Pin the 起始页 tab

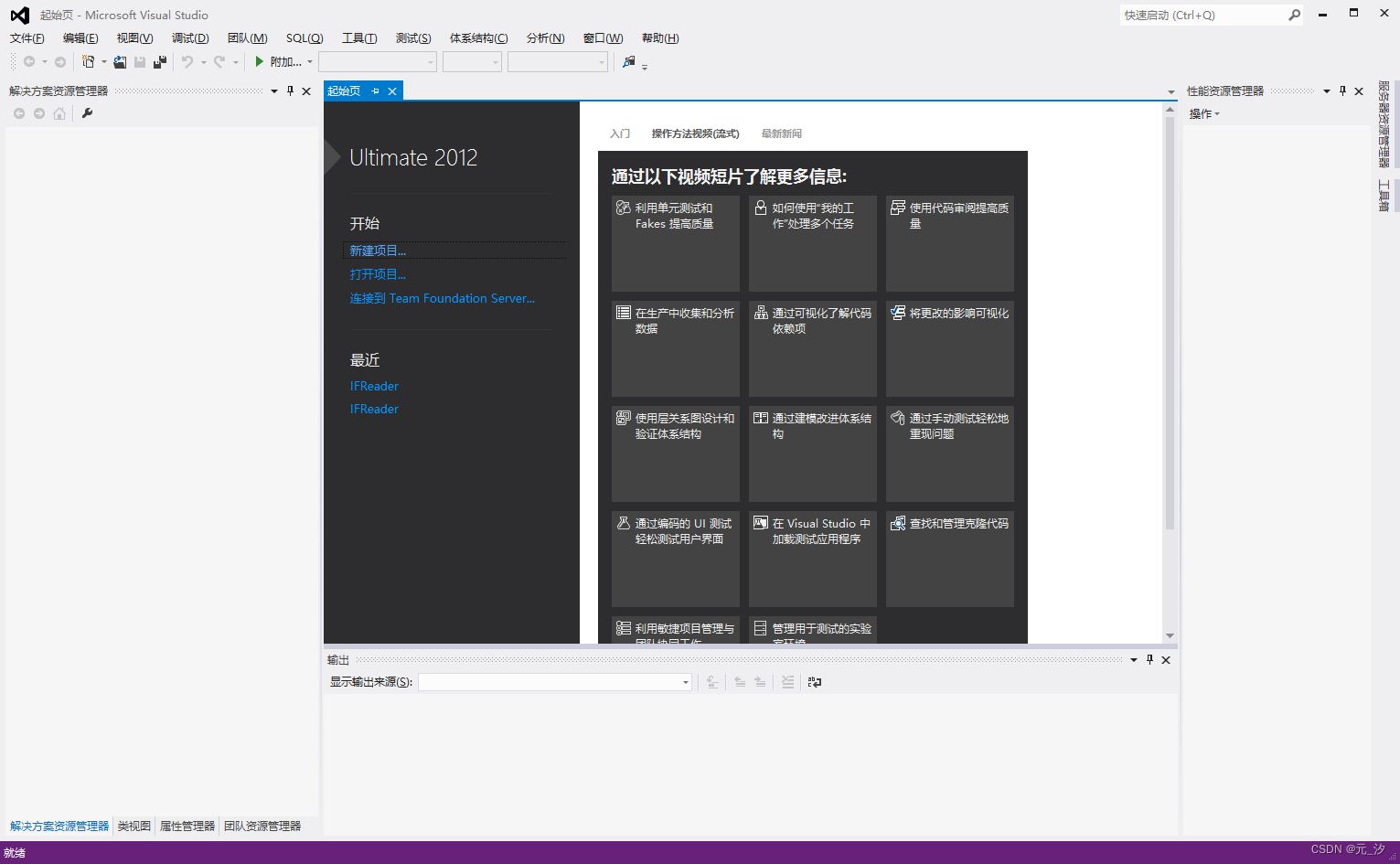click(375, 91)
